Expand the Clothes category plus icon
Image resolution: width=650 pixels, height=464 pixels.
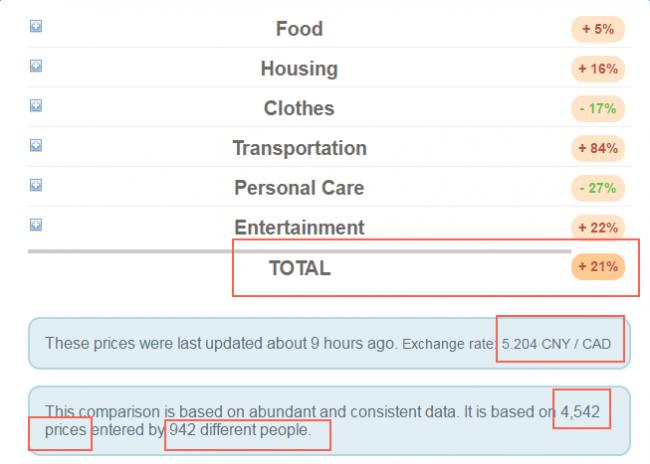point(36,106)
